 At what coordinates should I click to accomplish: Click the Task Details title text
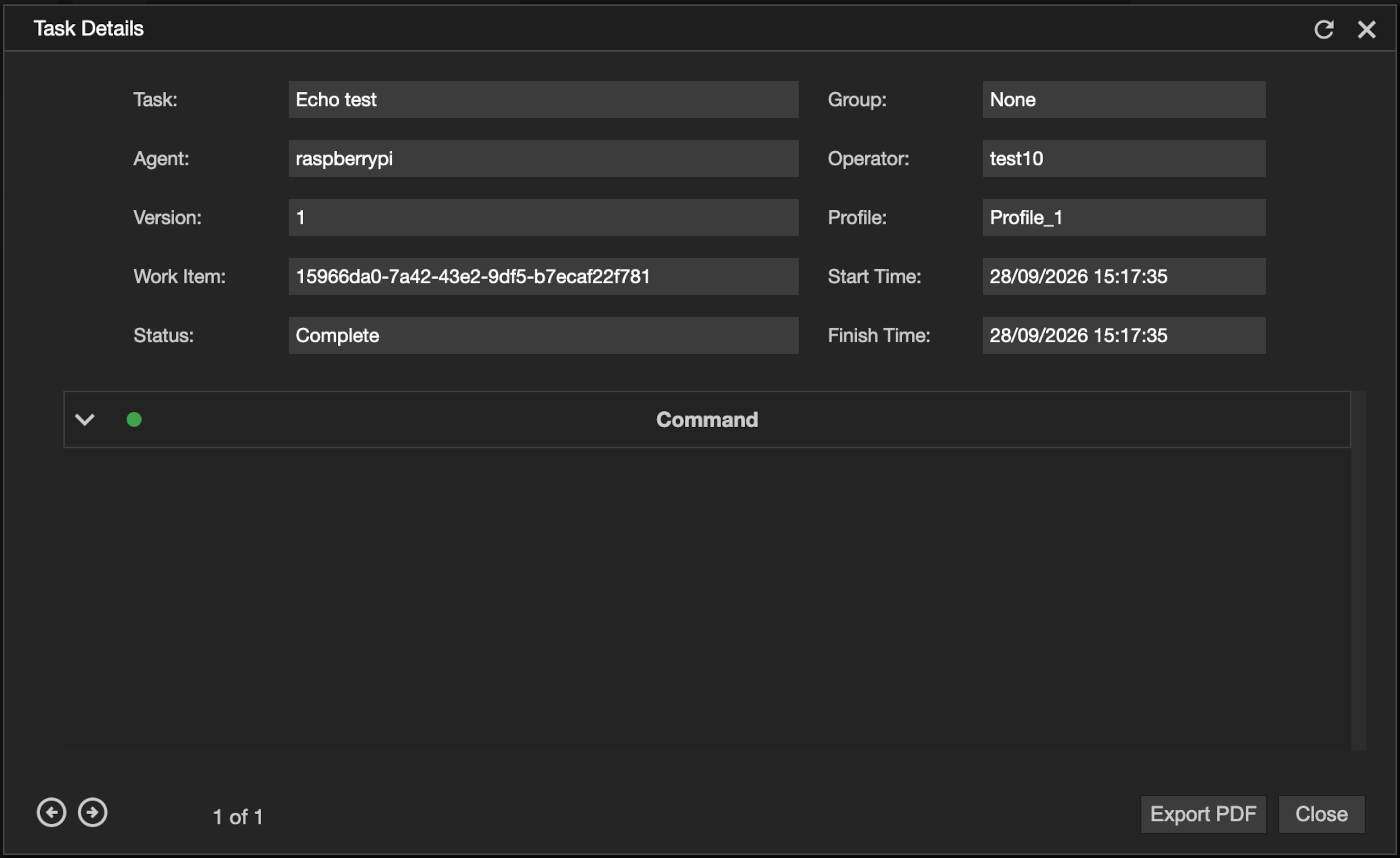(x=89, y=29)
